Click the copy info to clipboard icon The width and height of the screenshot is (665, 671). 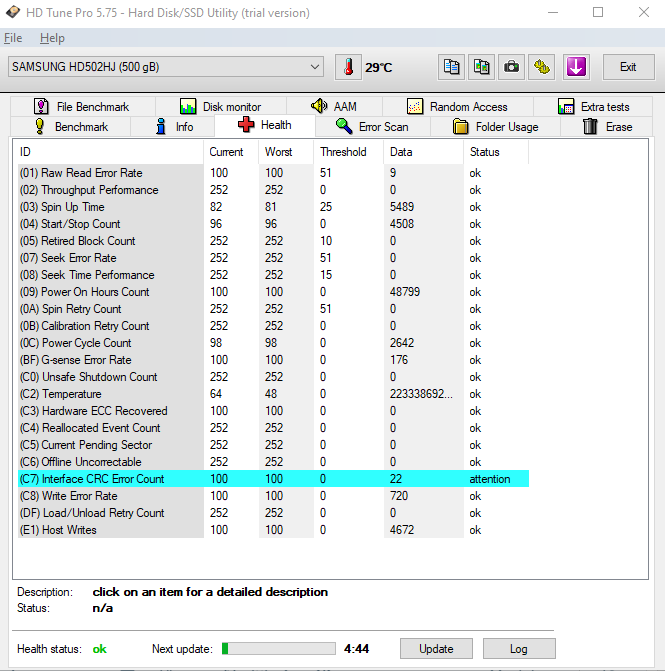(451, 67)
